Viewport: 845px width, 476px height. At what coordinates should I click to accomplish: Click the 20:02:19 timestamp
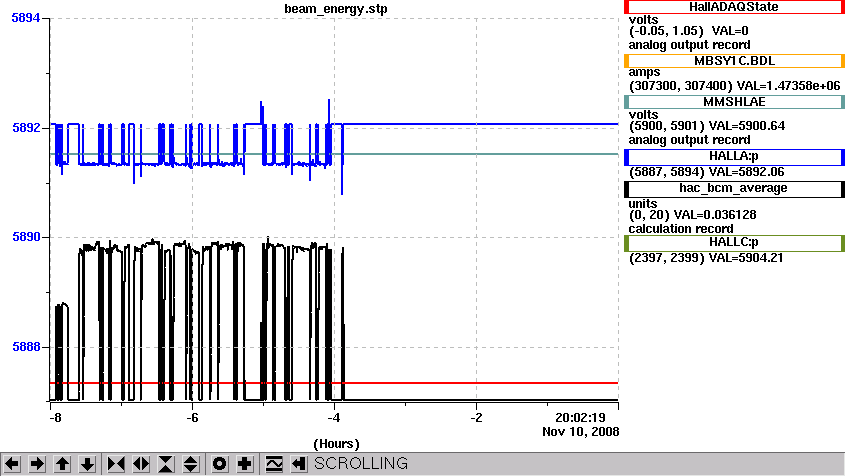point(580,418)
